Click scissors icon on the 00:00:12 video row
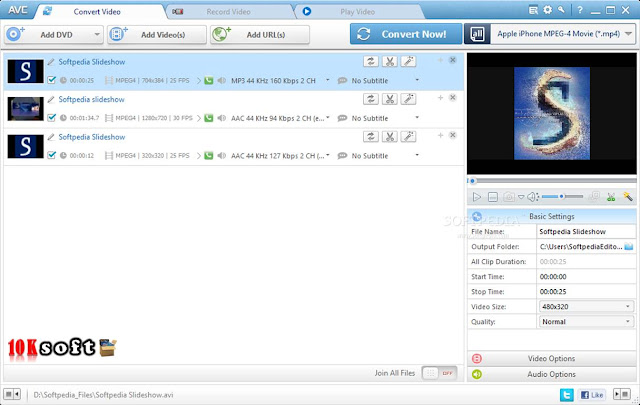Viewport: 640px width, 405px height. pyautogui.click(x=389, y=137)
